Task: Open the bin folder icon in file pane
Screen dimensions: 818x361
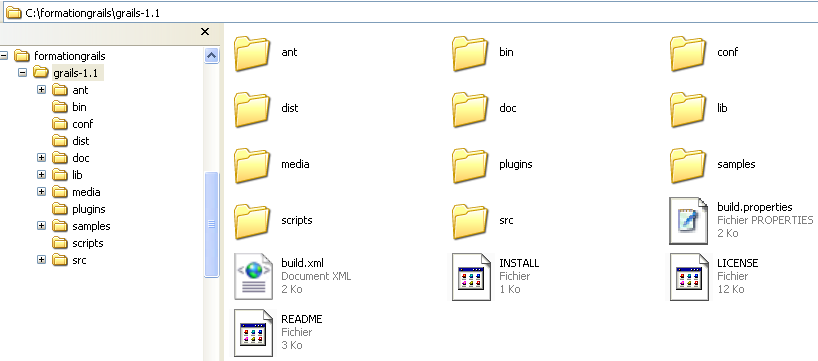Action: 470,53
